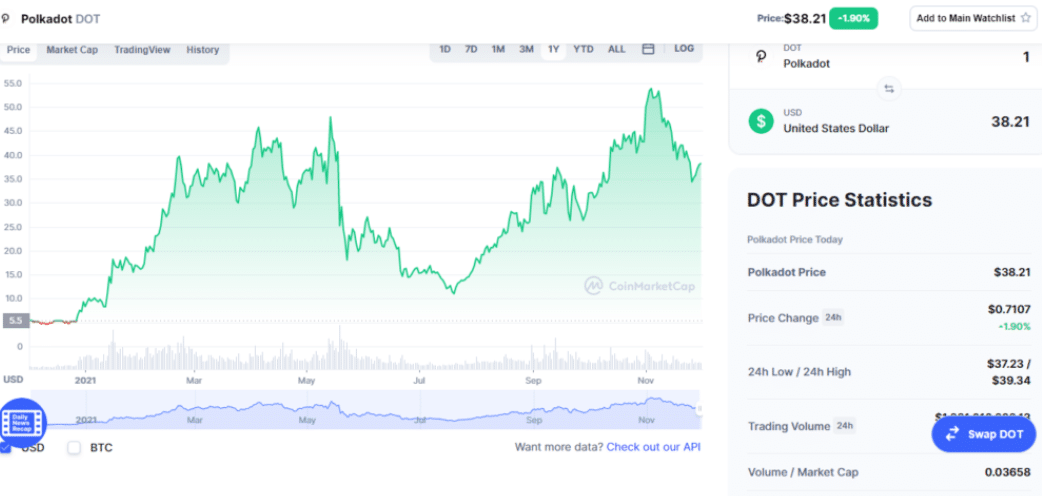Open the calendar date range picker
This screenshot has width=1042, height=496.
[649, 49]
